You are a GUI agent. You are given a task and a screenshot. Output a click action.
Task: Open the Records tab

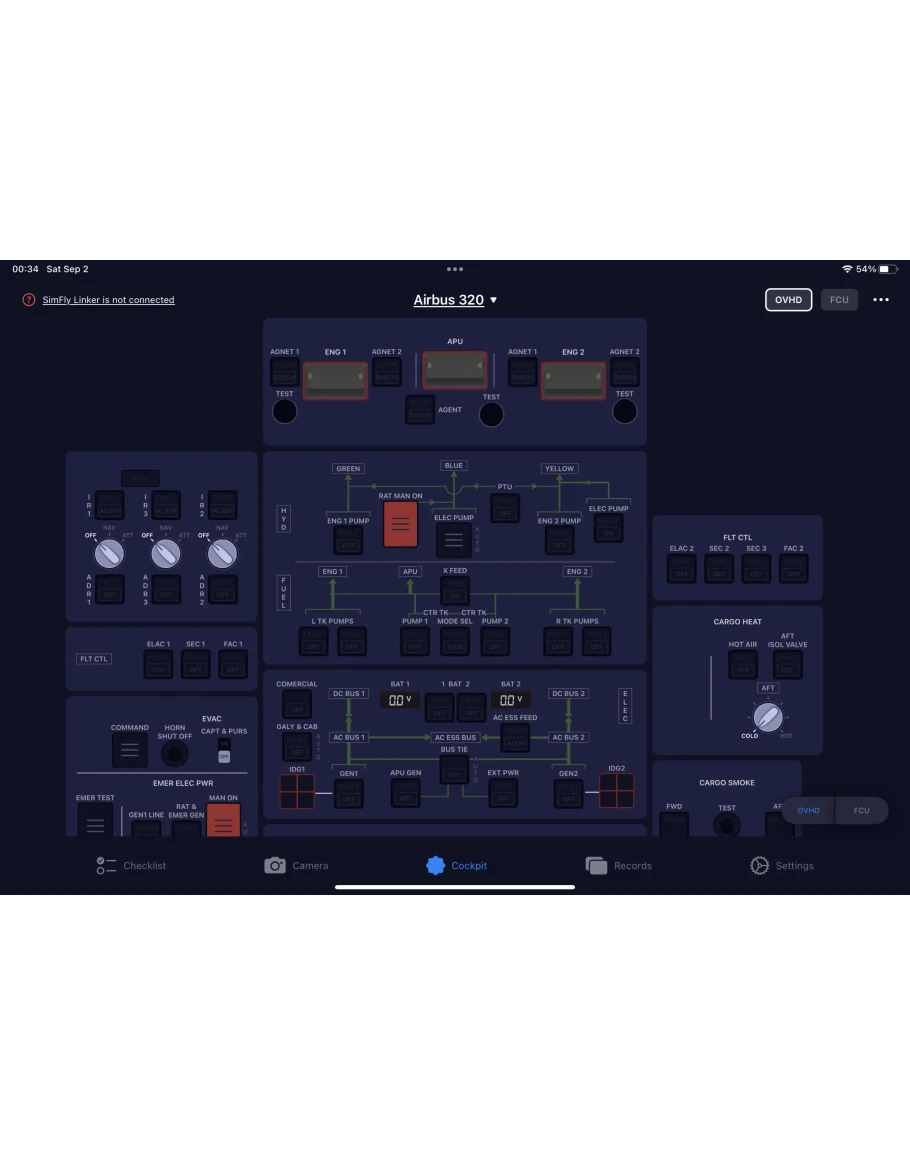coord(618,866)
